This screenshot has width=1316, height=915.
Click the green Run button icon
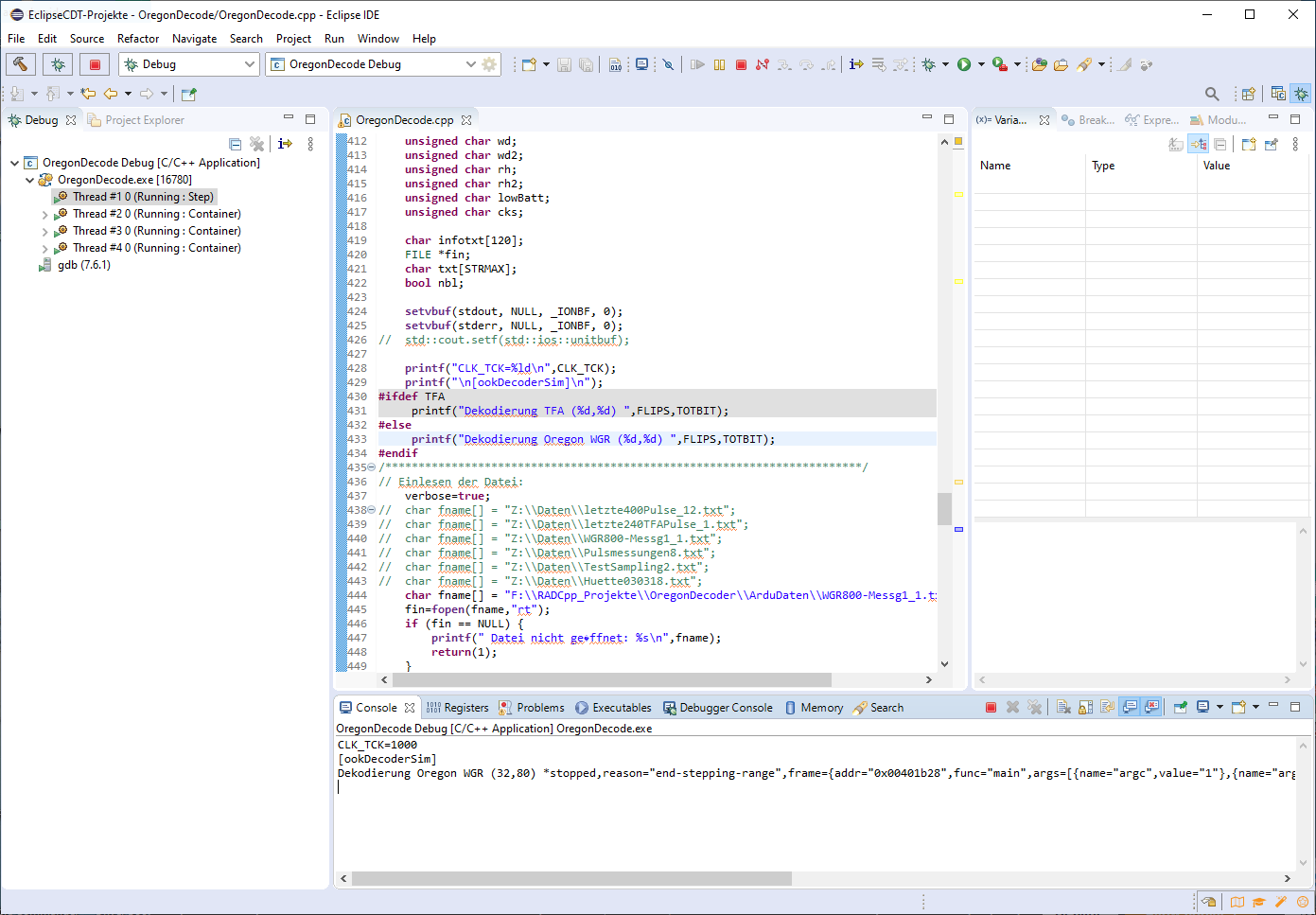pyautogui.click(x=963, y=64)
